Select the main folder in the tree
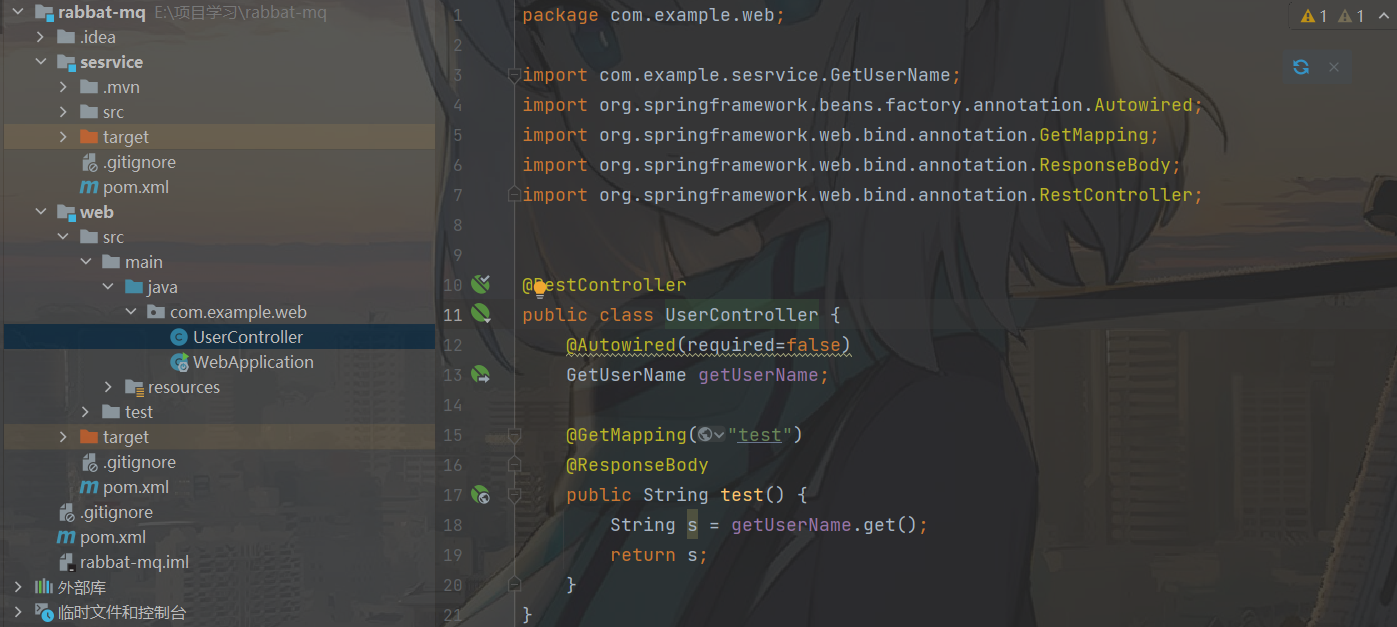 click(x=144, y=262)
